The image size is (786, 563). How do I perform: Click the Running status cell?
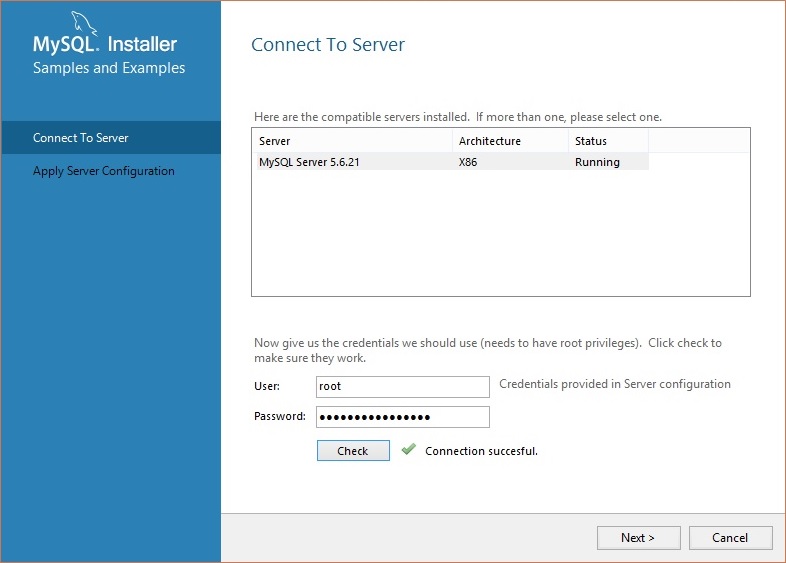[x=597, y=162]
